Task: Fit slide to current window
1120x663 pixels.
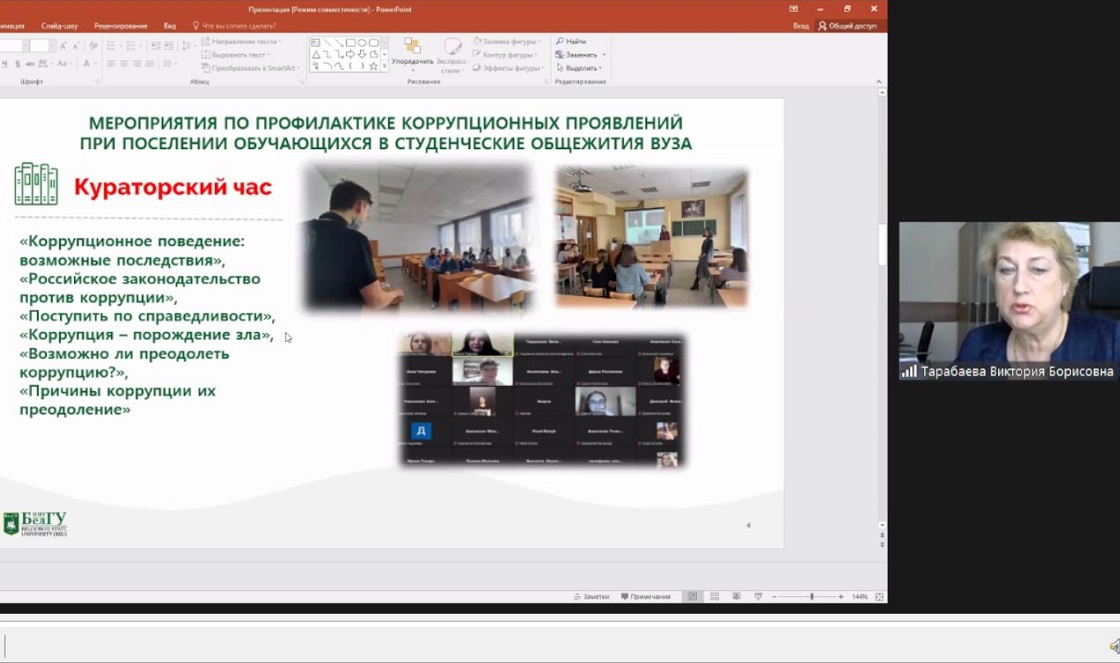Action: 879,597
